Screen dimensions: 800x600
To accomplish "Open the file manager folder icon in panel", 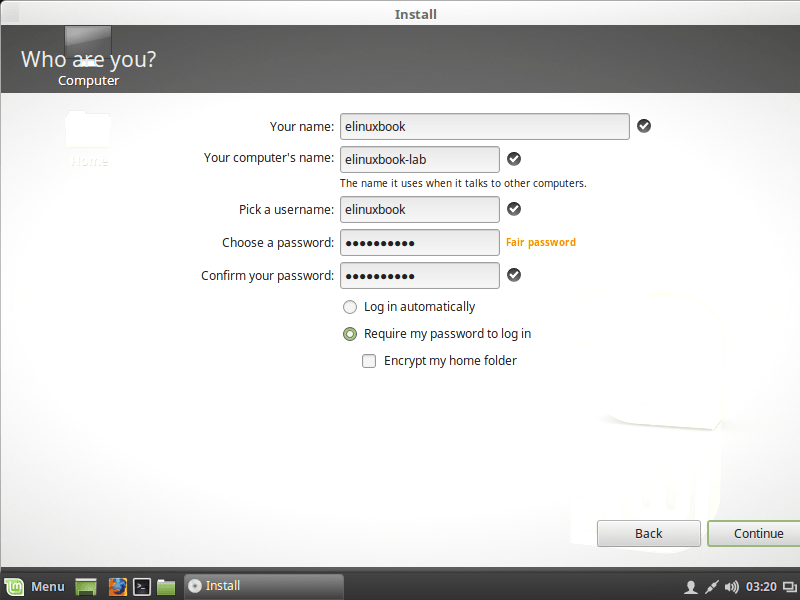I will pyautogui.click(x=166, y=587).
